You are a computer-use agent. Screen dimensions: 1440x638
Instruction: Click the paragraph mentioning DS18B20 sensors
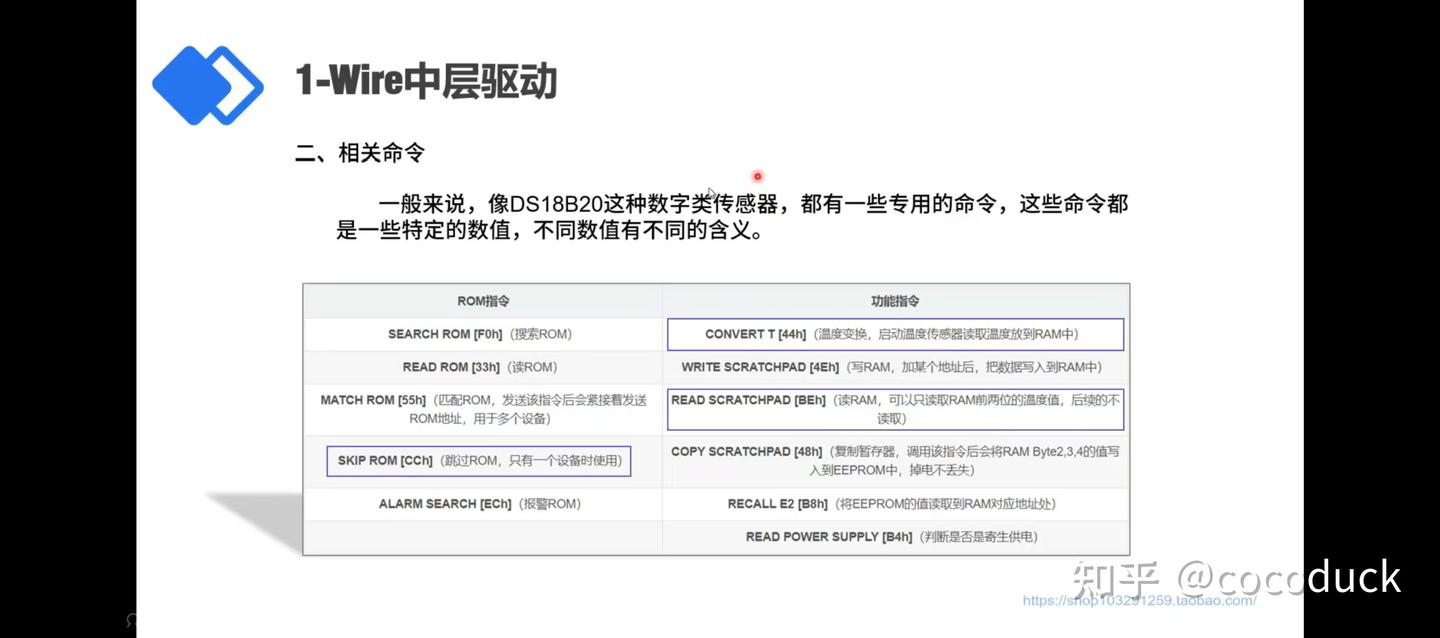pyautogui.click(x=733, y=217)
